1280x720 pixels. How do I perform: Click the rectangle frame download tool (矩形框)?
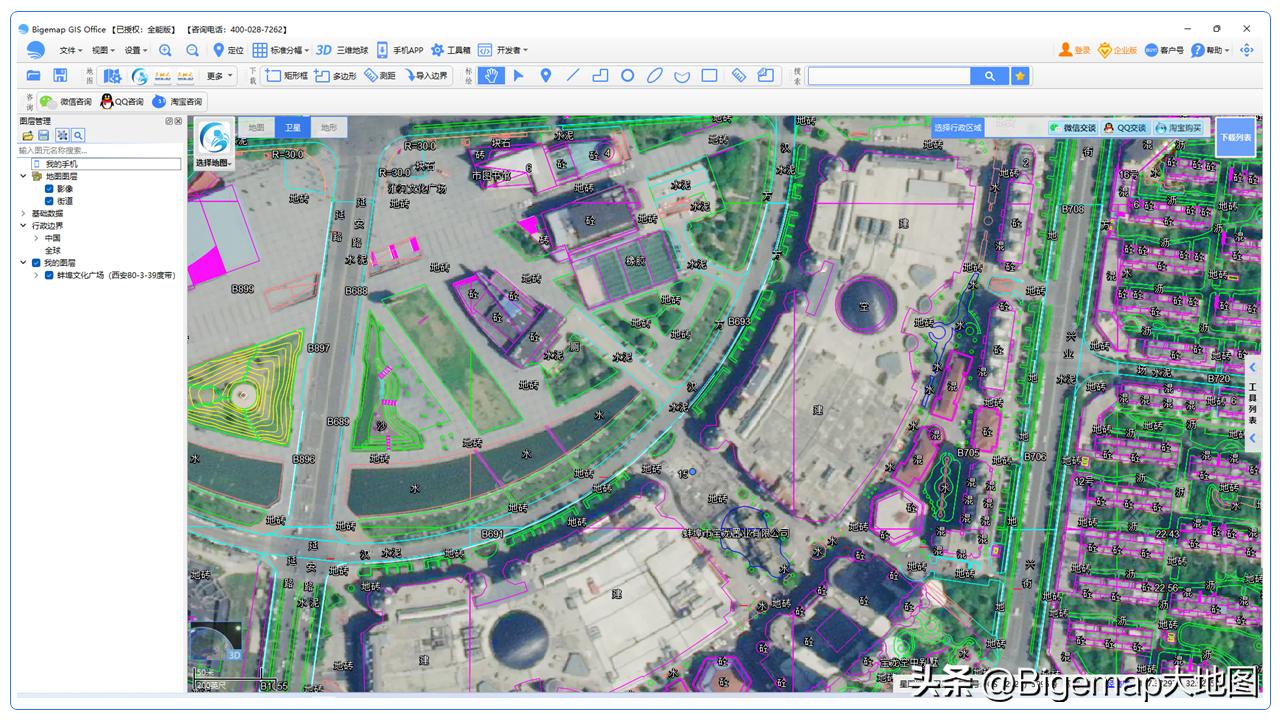click(285, 75)
